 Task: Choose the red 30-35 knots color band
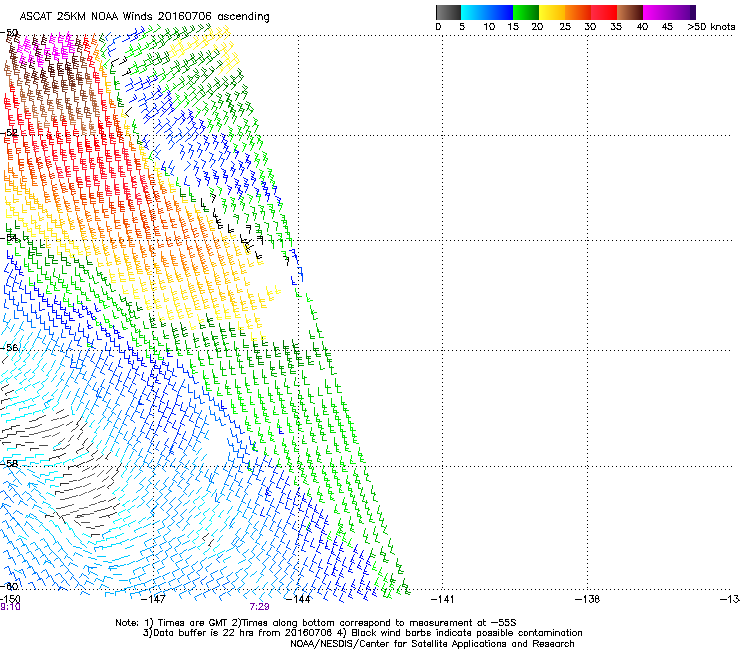[x=604, y=12]
